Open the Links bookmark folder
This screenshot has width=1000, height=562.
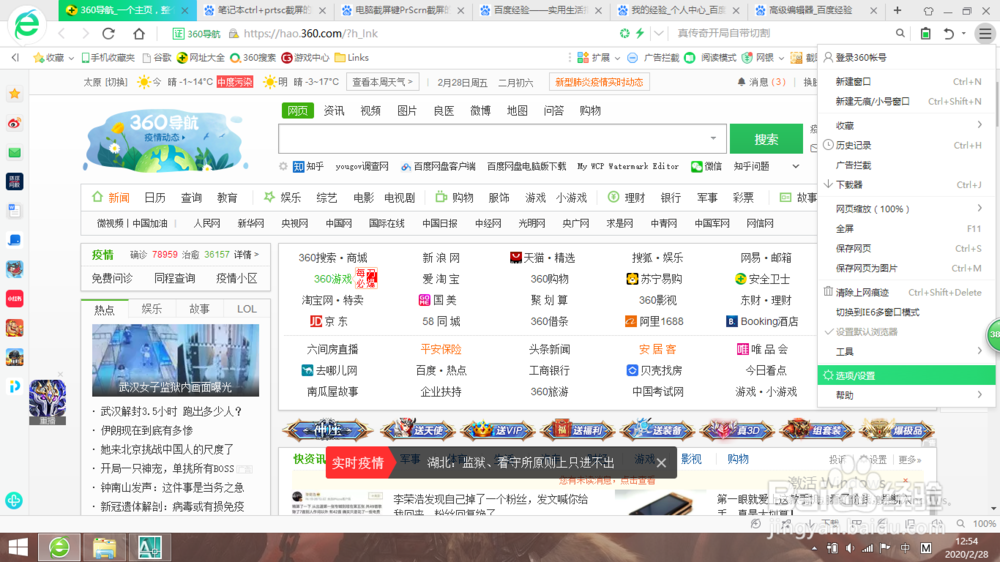tap(351, 57)
